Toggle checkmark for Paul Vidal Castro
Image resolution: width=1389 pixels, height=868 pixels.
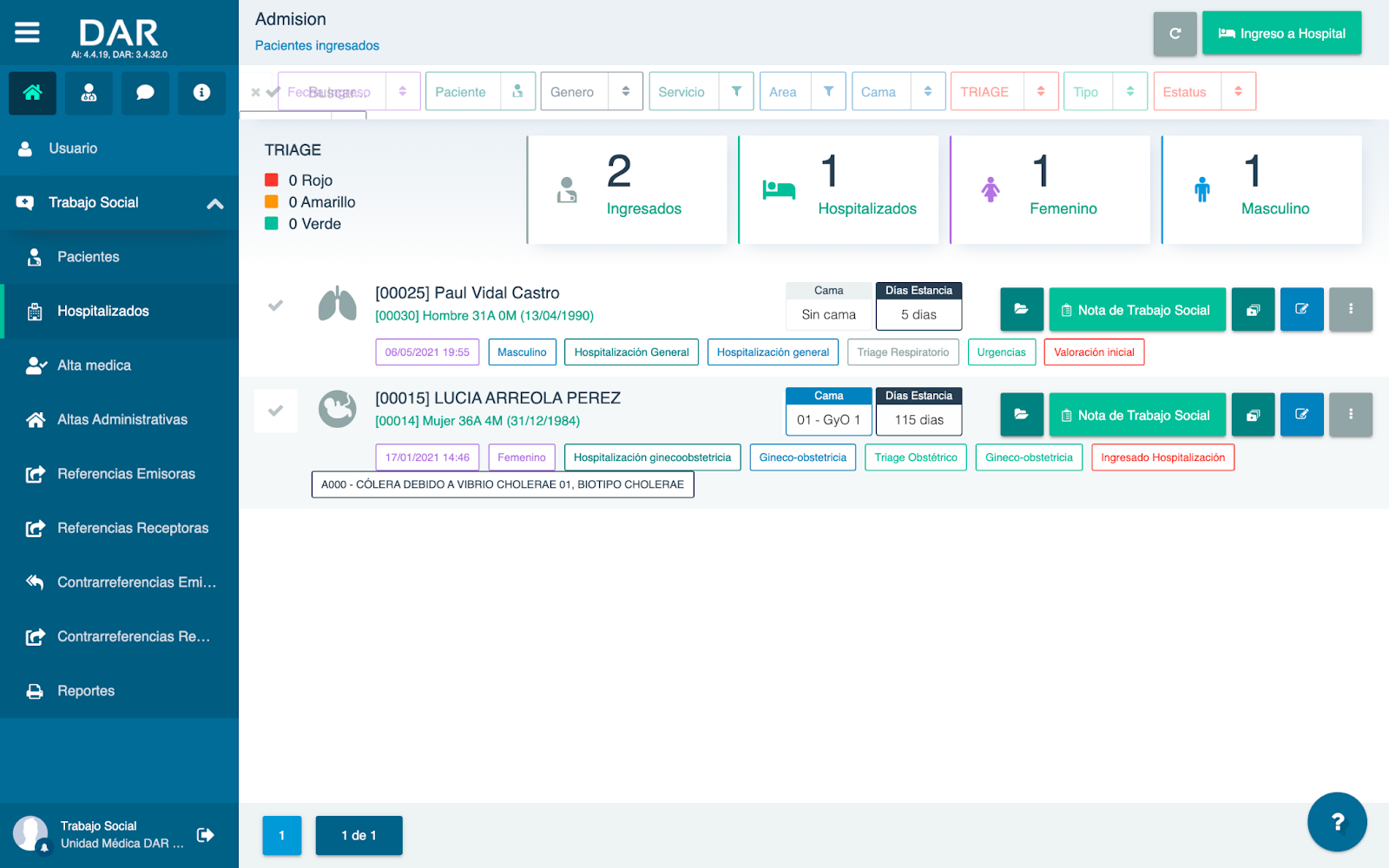pyautogui.click(x=275, y=306)
